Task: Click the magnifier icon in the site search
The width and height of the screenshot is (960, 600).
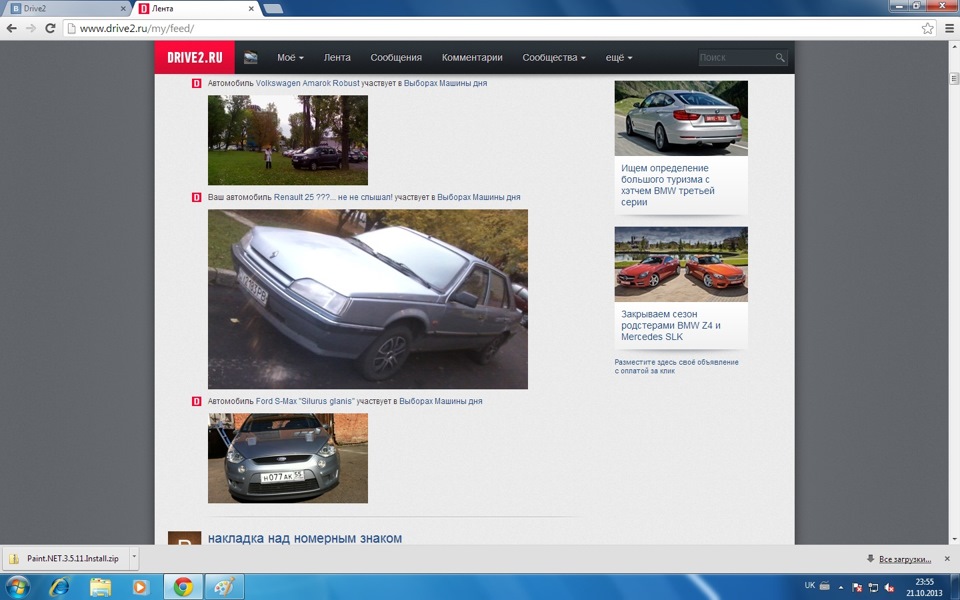Action: [x=779, y=58]
